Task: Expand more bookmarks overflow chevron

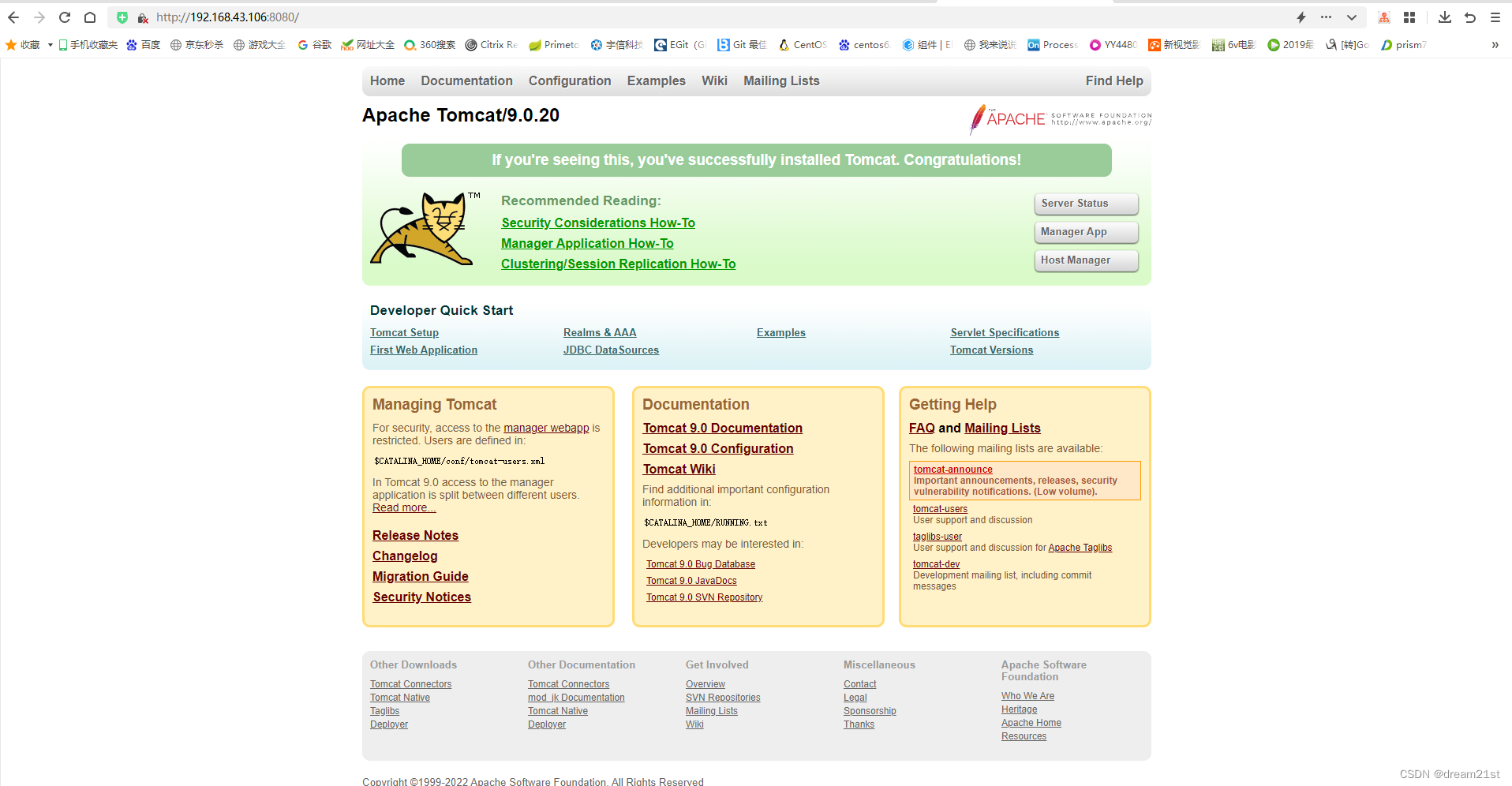Action: [x=1495, y=45]
